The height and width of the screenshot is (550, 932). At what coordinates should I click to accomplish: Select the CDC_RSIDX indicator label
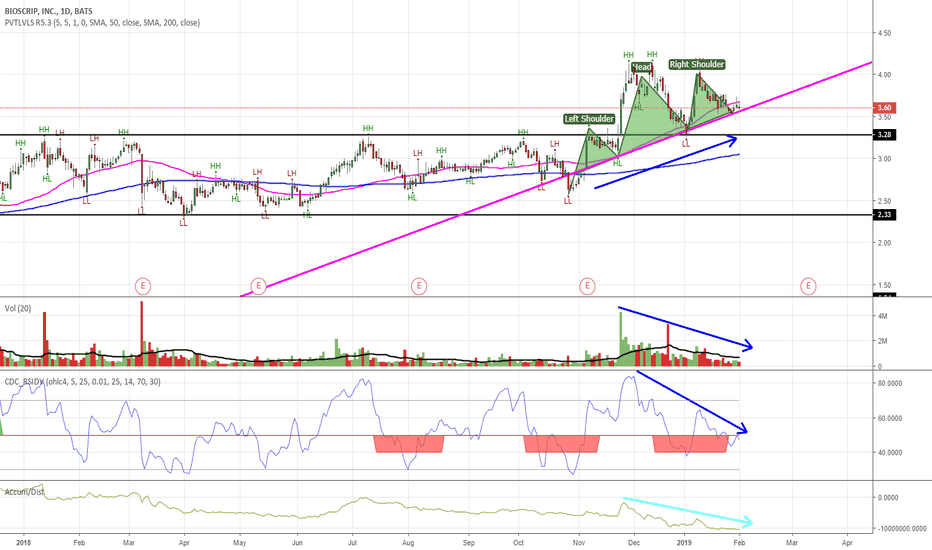(83, 381)
